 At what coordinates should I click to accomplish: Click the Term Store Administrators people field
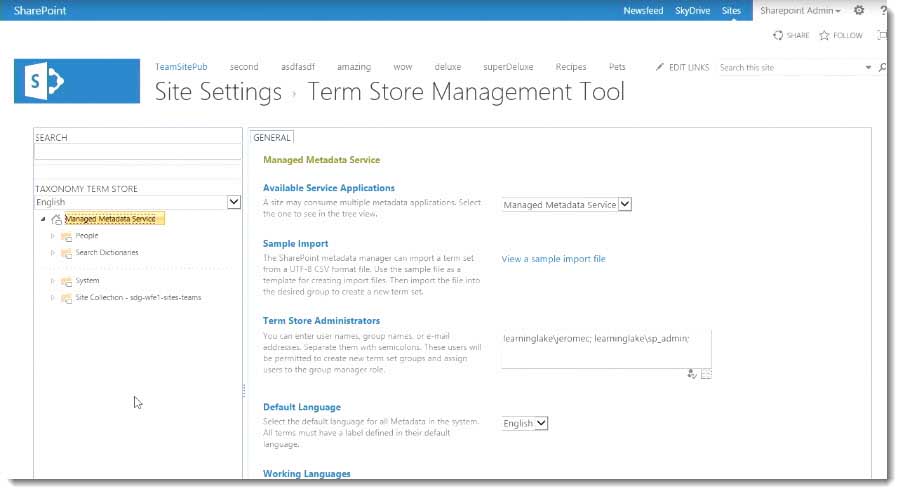(x=606, y=349)
